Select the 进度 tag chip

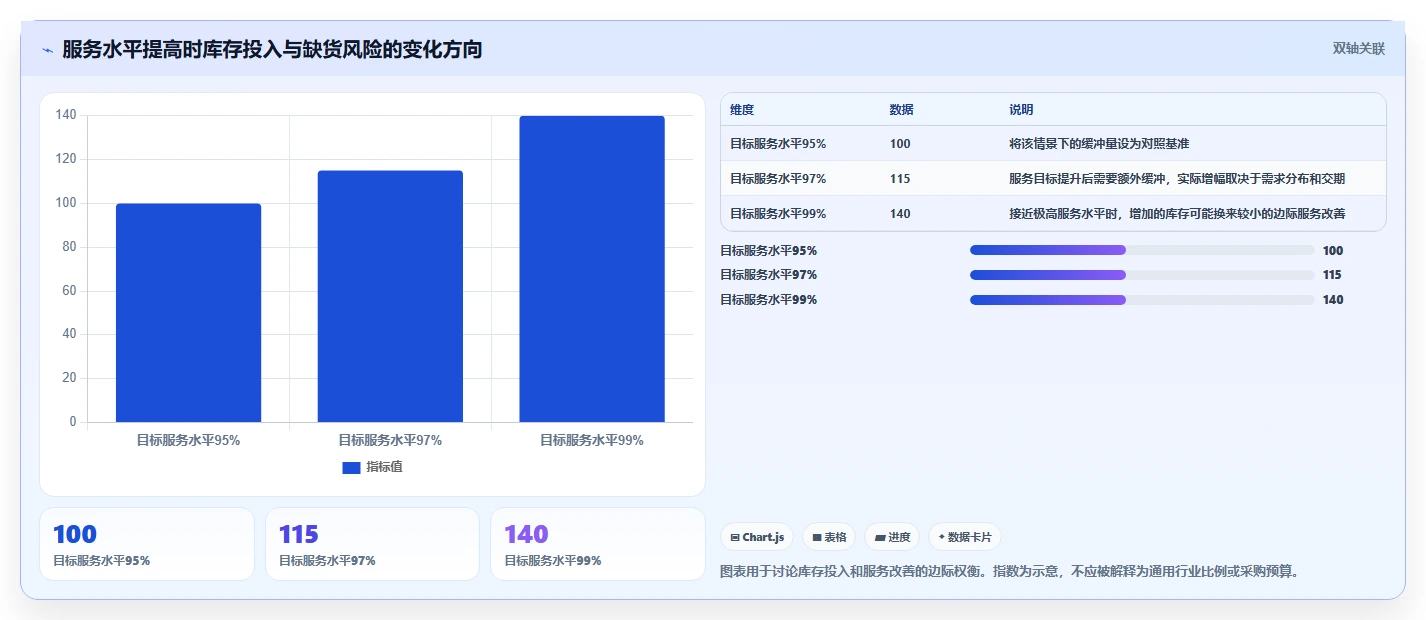pos(892,537)
